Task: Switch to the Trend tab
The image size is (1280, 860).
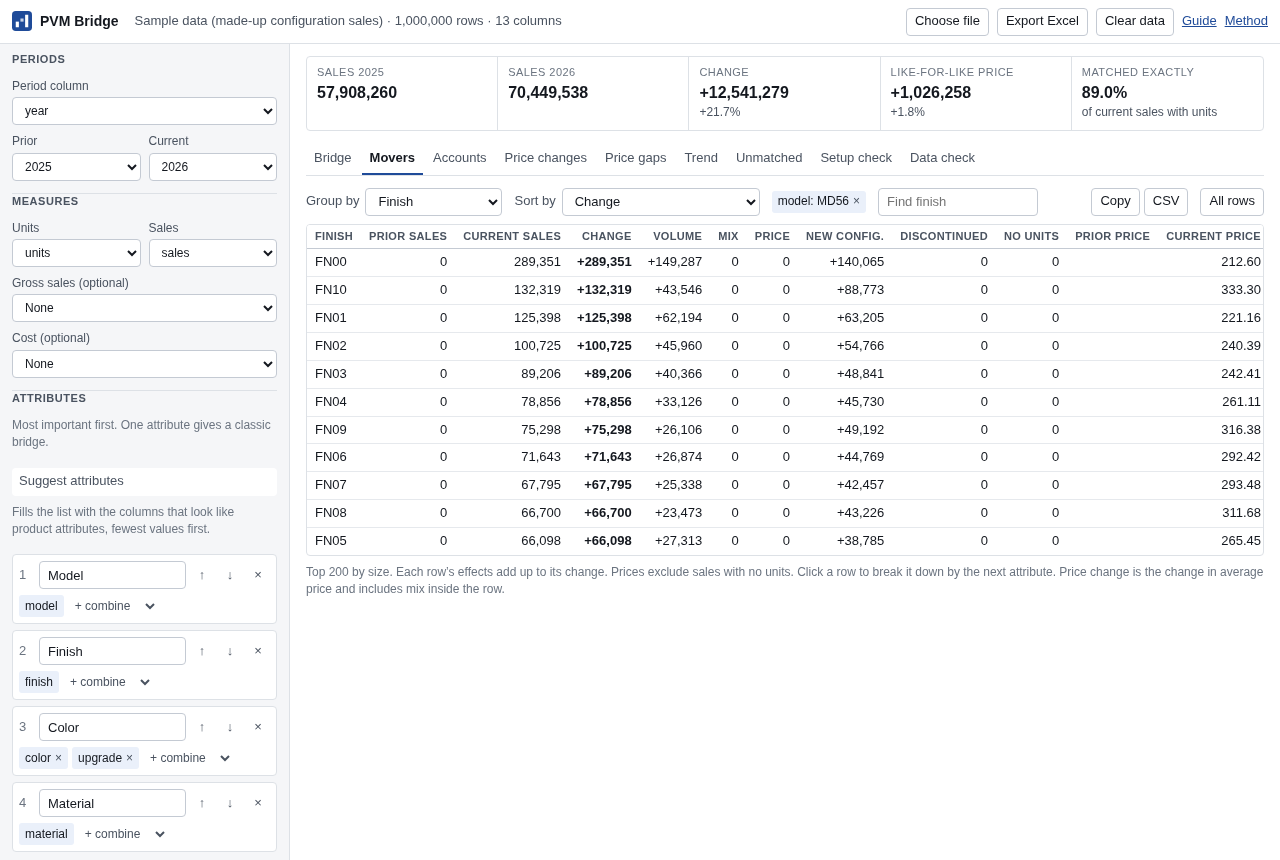Action: coord(701,158)
